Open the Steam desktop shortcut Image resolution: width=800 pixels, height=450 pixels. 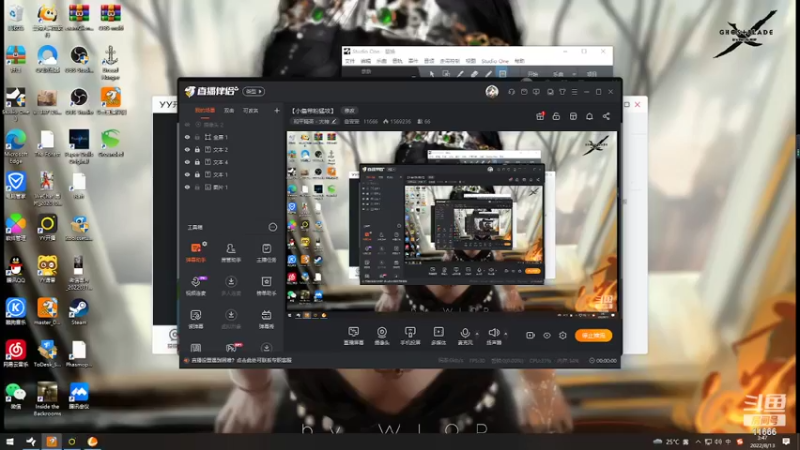(79, 312)
